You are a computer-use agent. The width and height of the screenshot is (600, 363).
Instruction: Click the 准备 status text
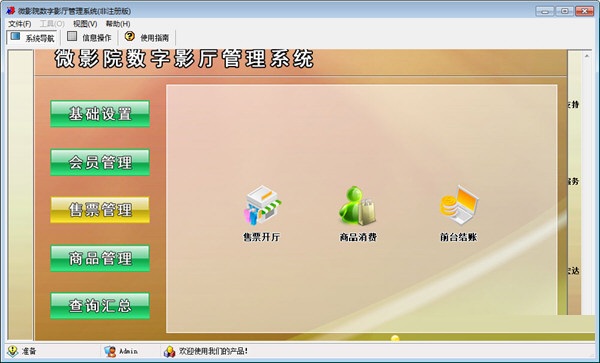pyautogui.click(x=29, y=351)
